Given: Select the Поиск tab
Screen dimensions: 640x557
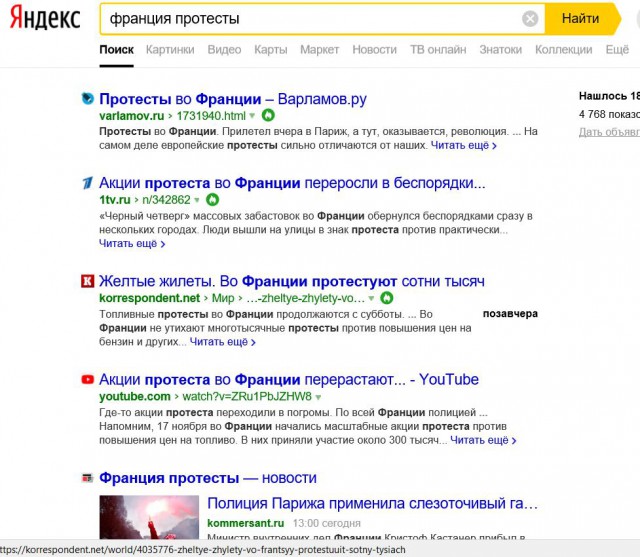Looking at the screenshot, I should [116, 49].
